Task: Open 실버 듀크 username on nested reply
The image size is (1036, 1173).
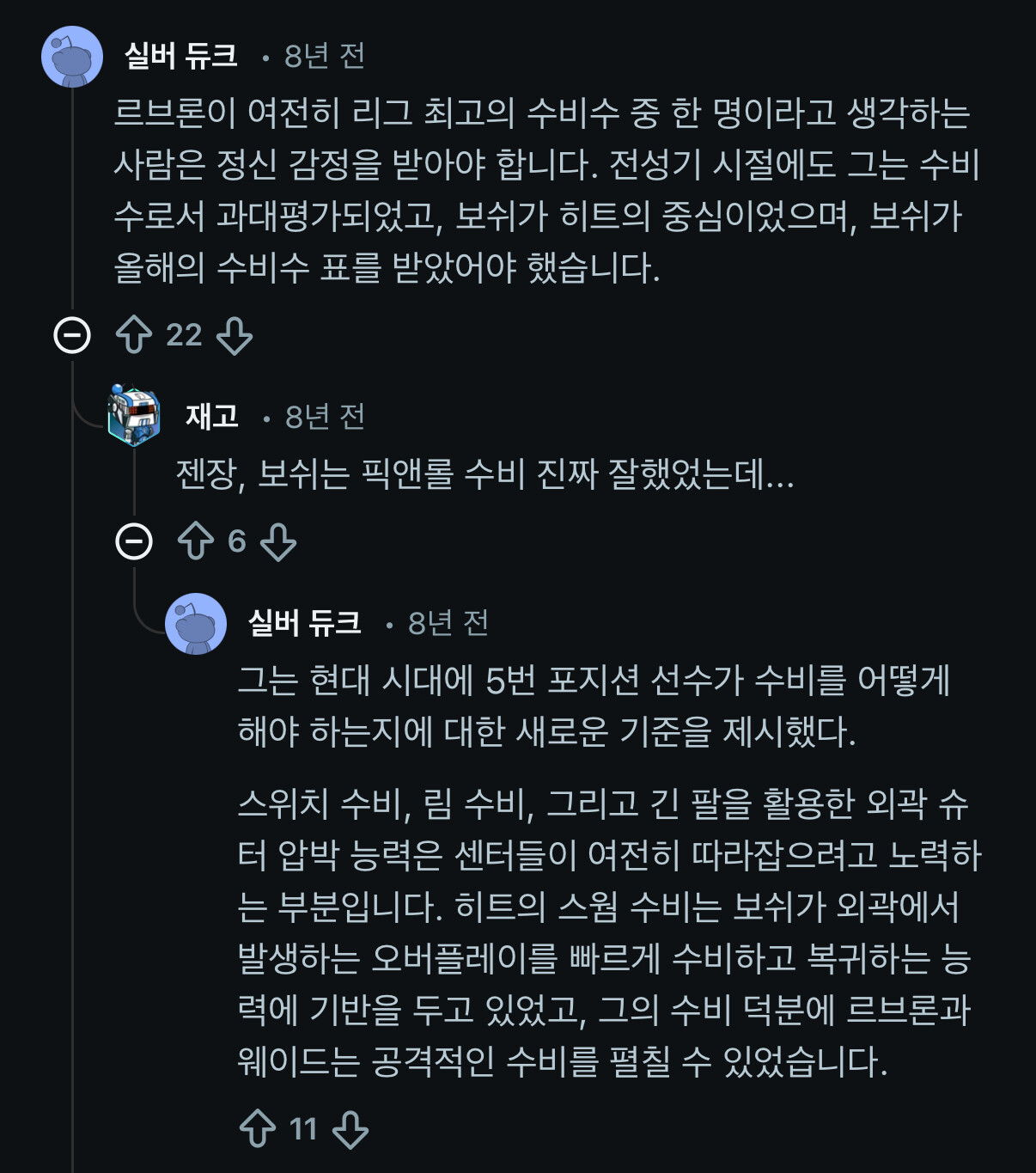Action: (305, 623)
